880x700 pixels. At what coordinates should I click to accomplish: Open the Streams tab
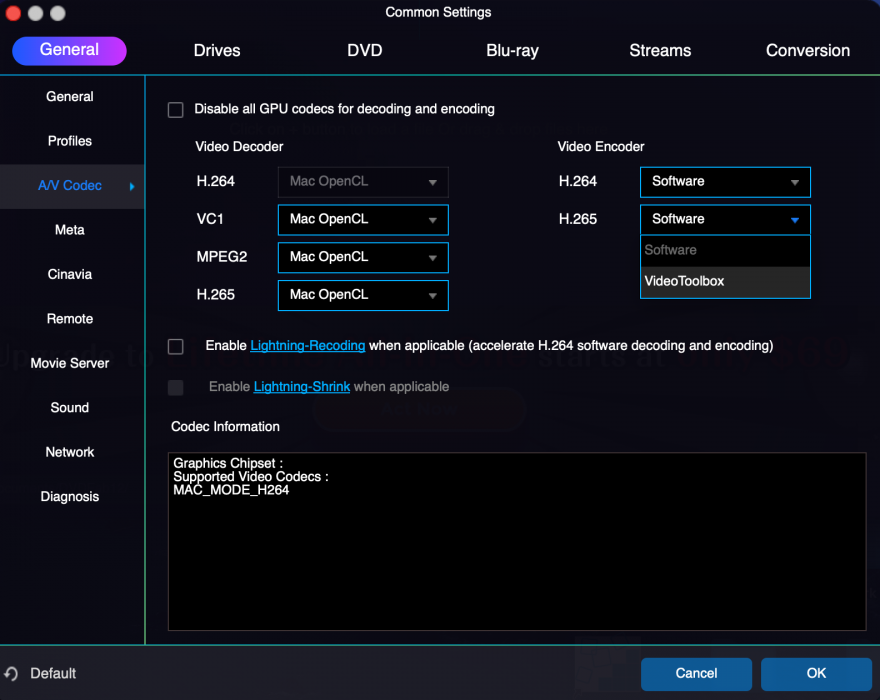pos(660,51)
